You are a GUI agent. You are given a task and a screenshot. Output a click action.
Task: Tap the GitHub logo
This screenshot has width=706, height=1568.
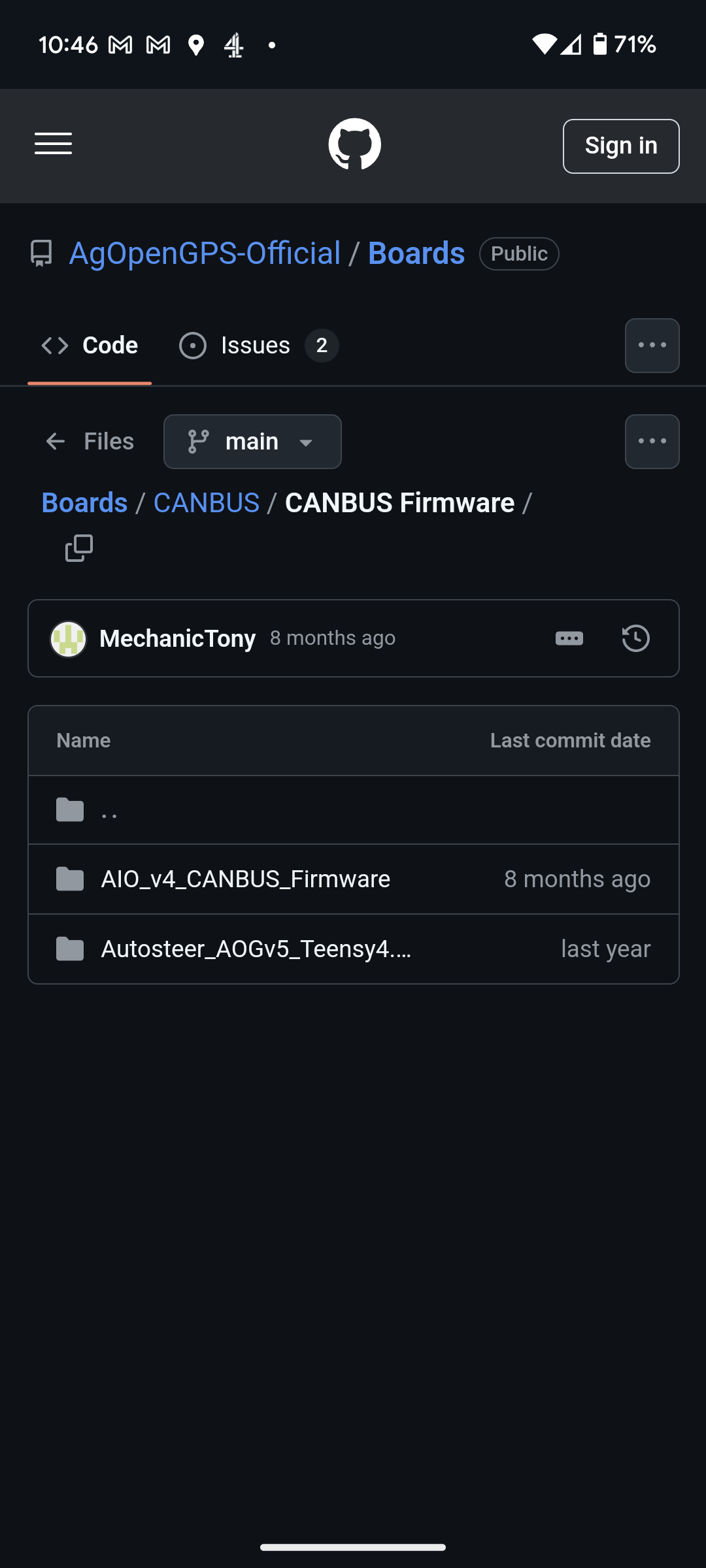pyautogui.click(x=354, y=144)
